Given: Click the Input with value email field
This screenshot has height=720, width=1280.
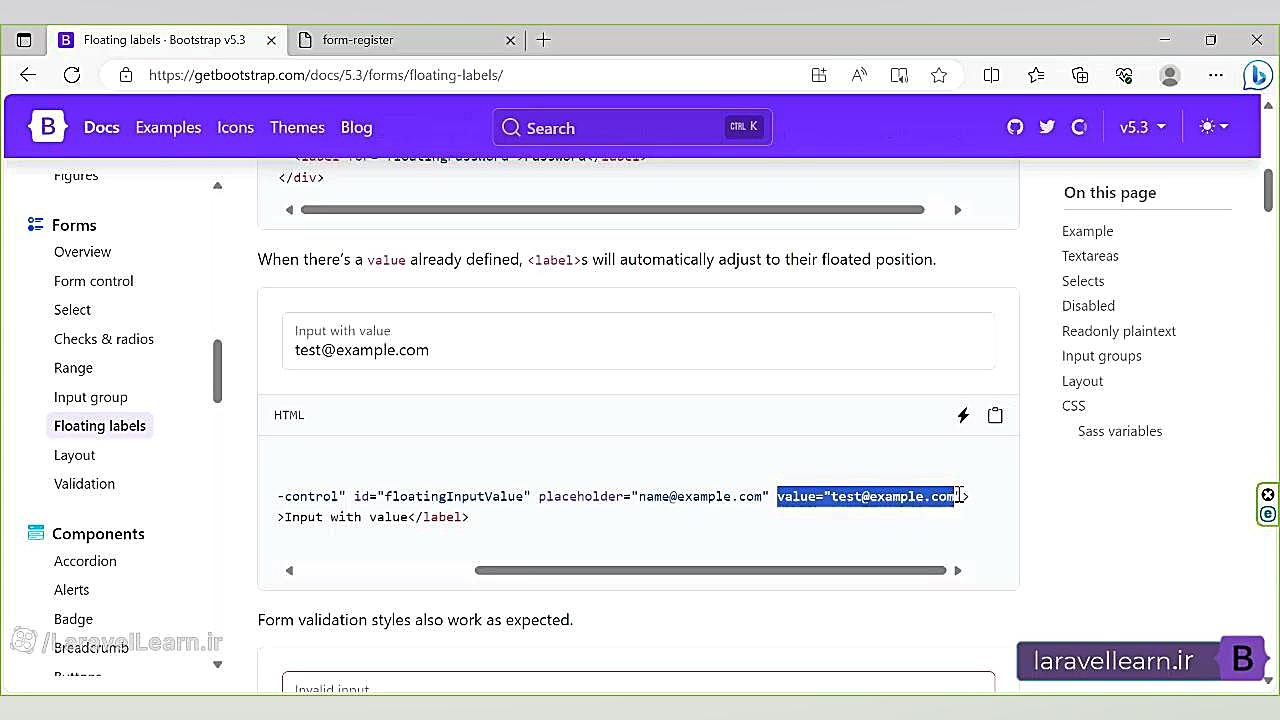Looking at the screenshot, I should pyautogui.click(x=638, y=340).
